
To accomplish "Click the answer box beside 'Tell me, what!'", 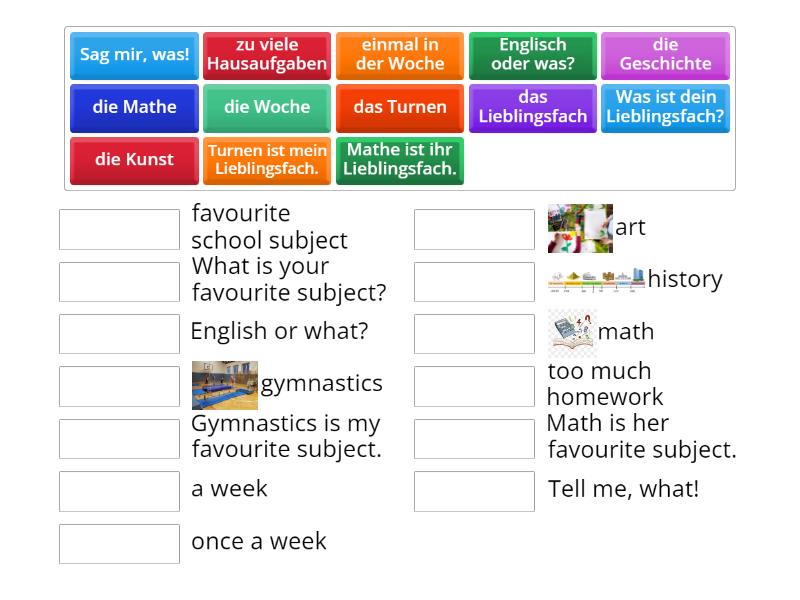I will [474, 491].
